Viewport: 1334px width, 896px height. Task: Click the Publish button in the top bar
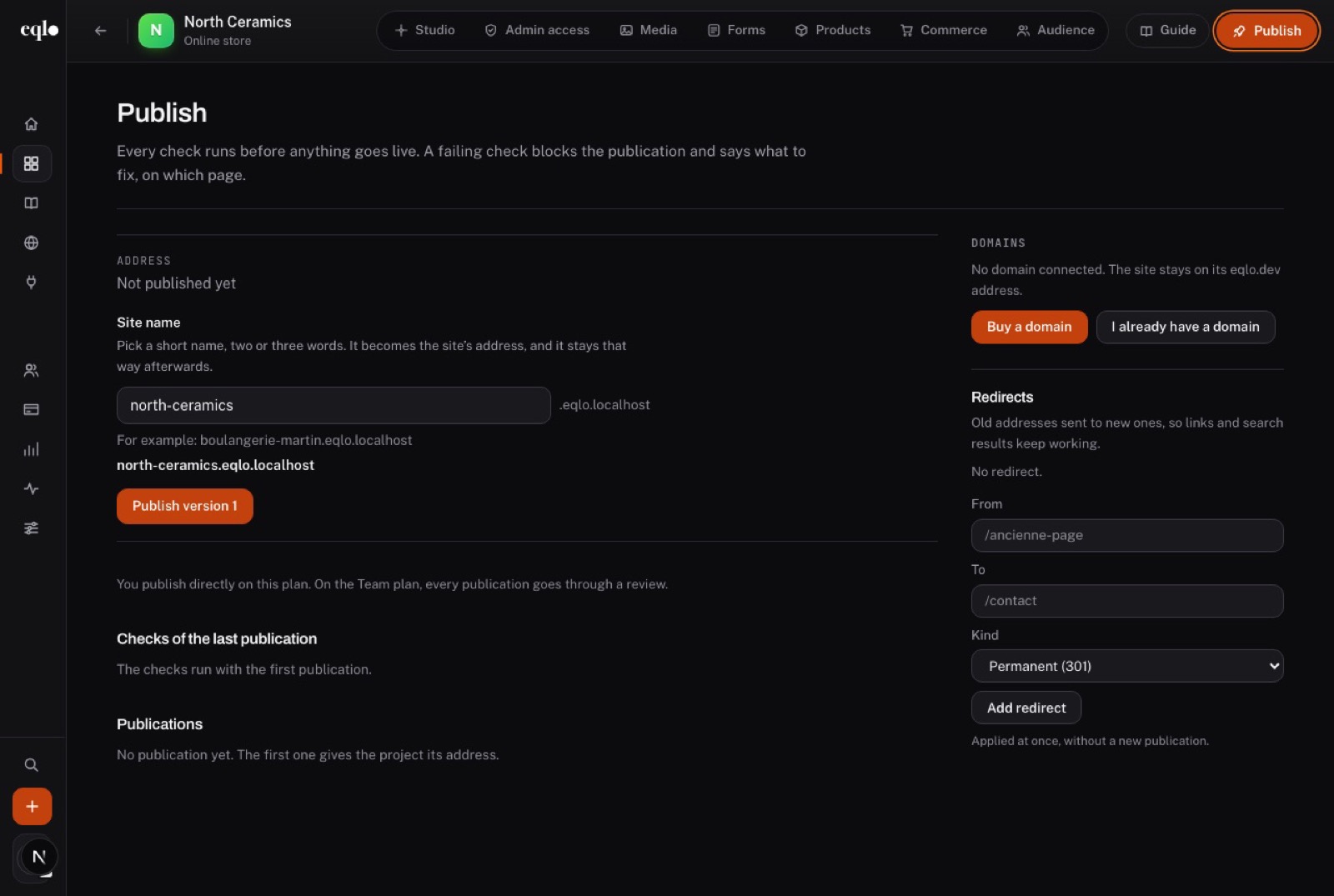point(1266,31)
